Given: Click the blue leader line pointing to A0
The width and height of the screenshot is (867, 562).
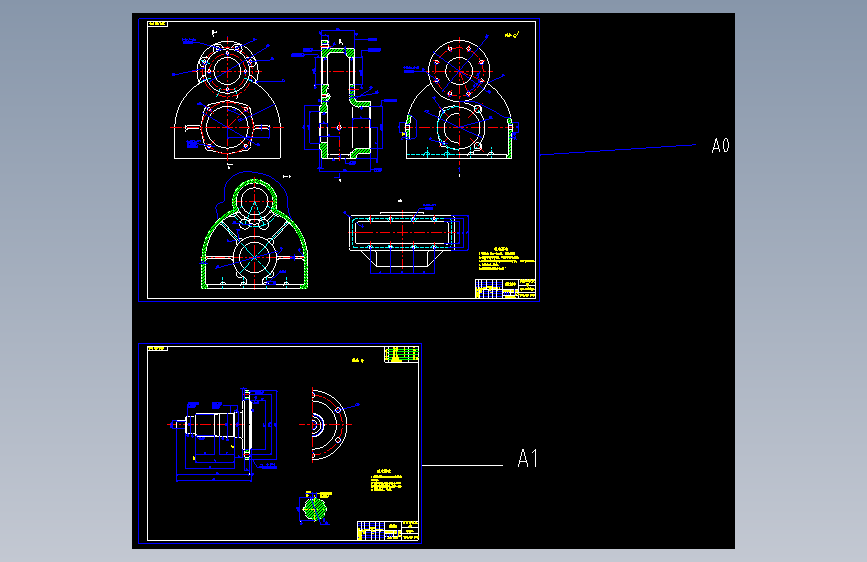Looking at the screenshot, I should [x=618, y=150].
